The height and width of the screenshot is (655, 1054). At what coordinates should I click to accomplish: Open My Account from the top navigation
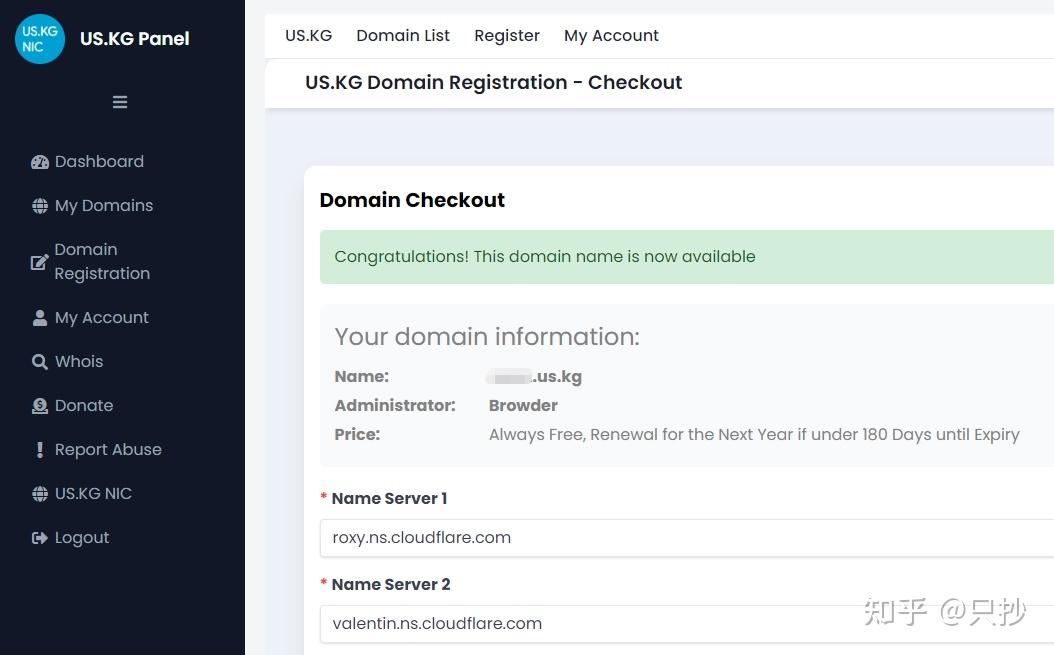pos(611,35)
